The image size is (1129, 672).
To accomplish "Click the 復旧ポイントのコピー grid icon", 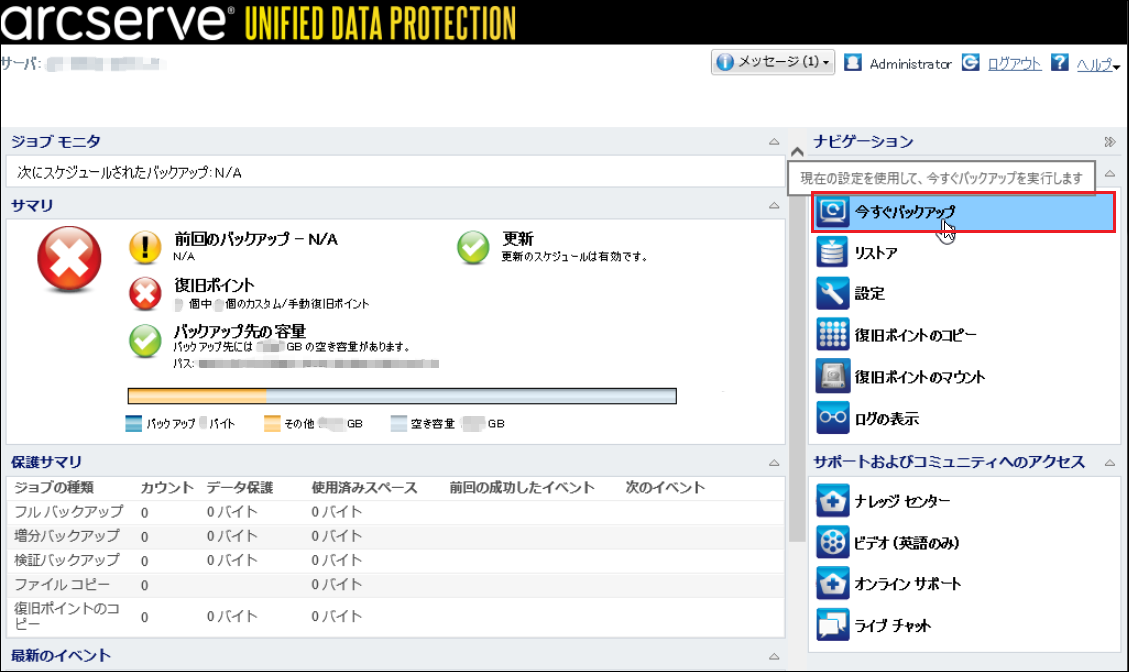I will pos(832,335).
